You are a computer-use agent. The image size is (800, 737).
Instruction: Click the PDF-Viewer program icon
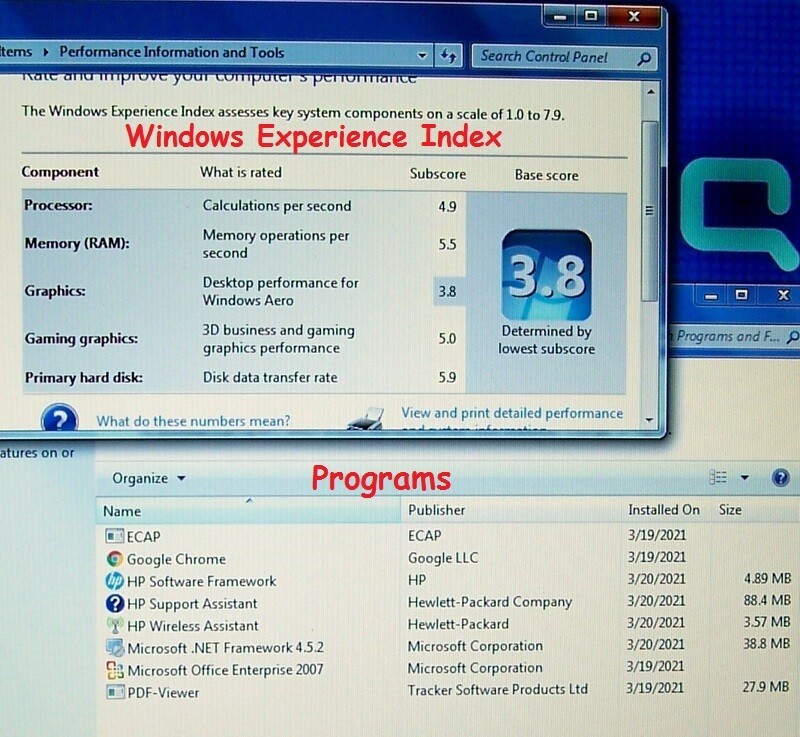115,692
